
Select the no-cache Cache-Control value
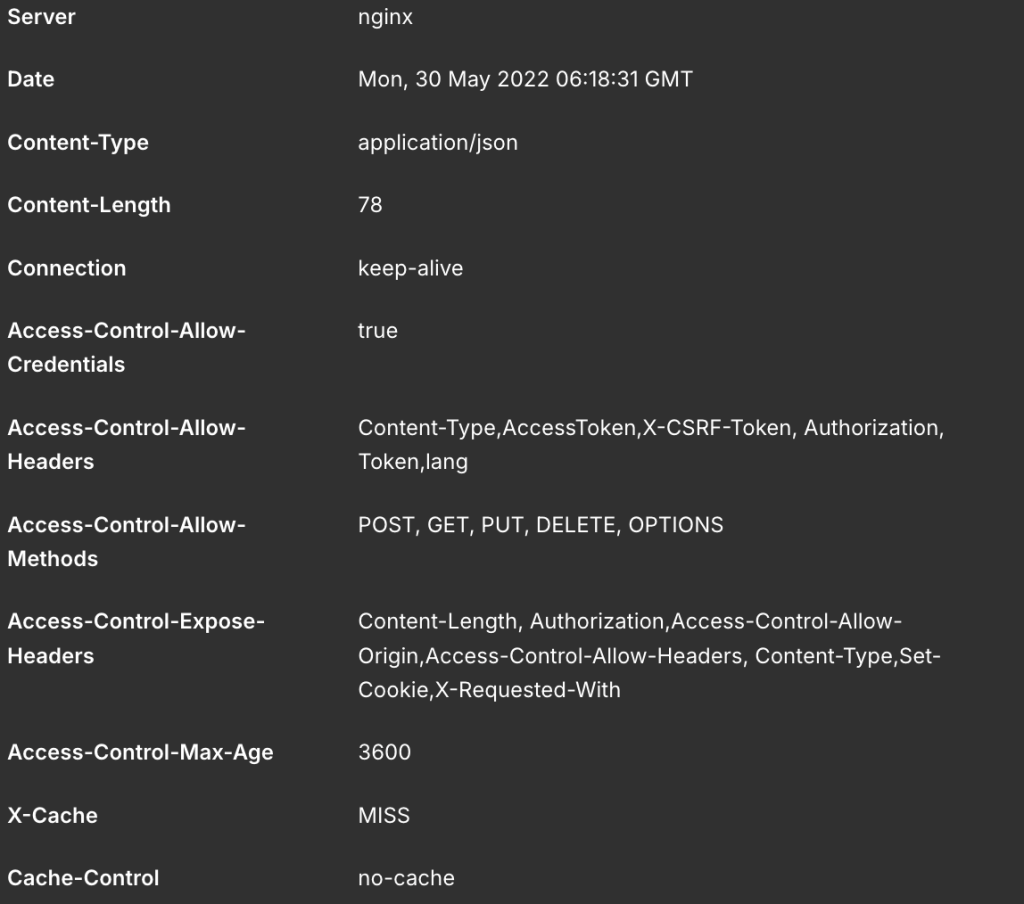(x=406, y=878)
